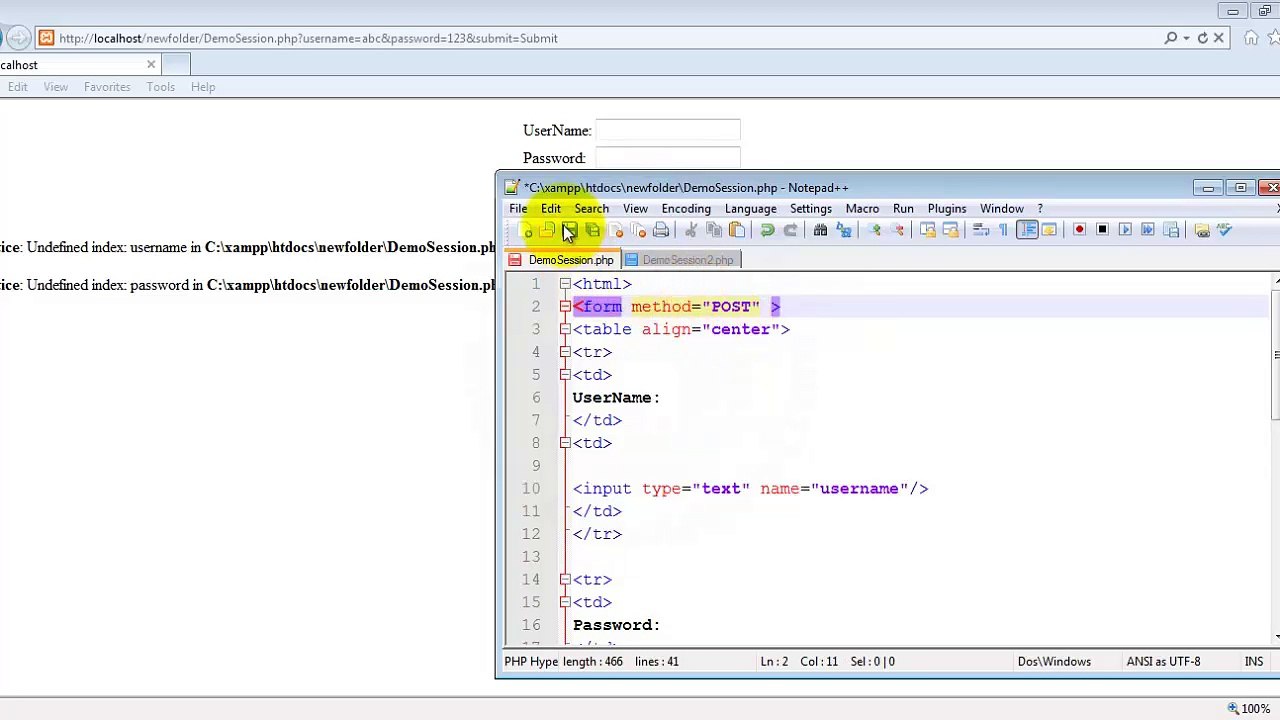Toggle synchronized vertical scrolling icon
The height and width of the screenshot is (720, 1280).
coord(928,230)
